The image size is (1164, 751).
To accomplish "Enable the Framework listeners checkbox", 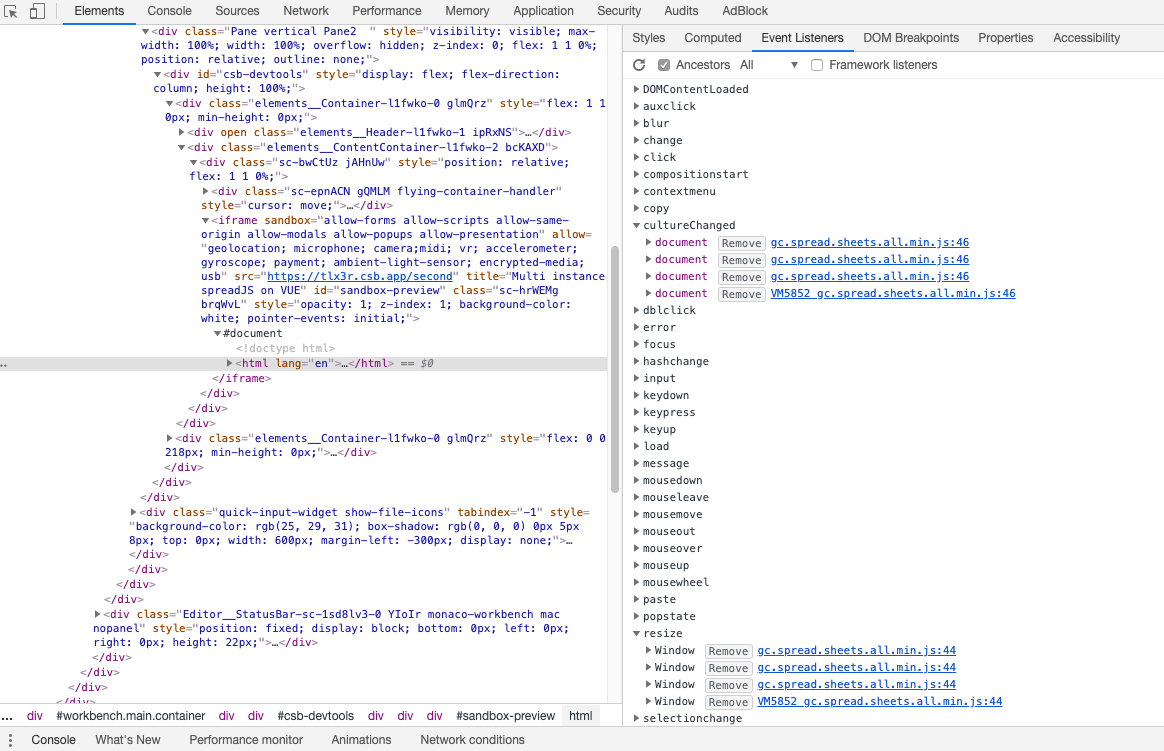I will (x=817, y=64).
